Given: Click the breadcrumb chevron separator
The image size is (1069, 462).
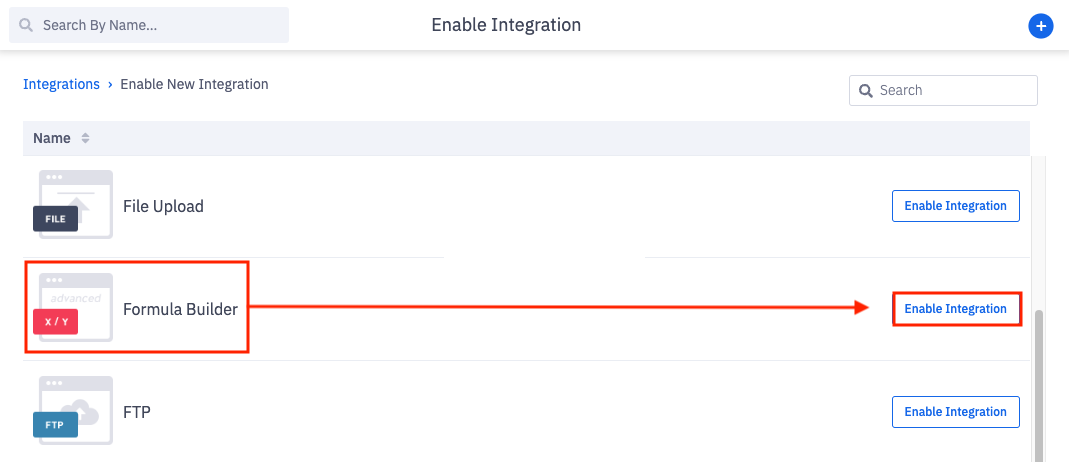Looking at the screenshot, I should pos(110,85).
